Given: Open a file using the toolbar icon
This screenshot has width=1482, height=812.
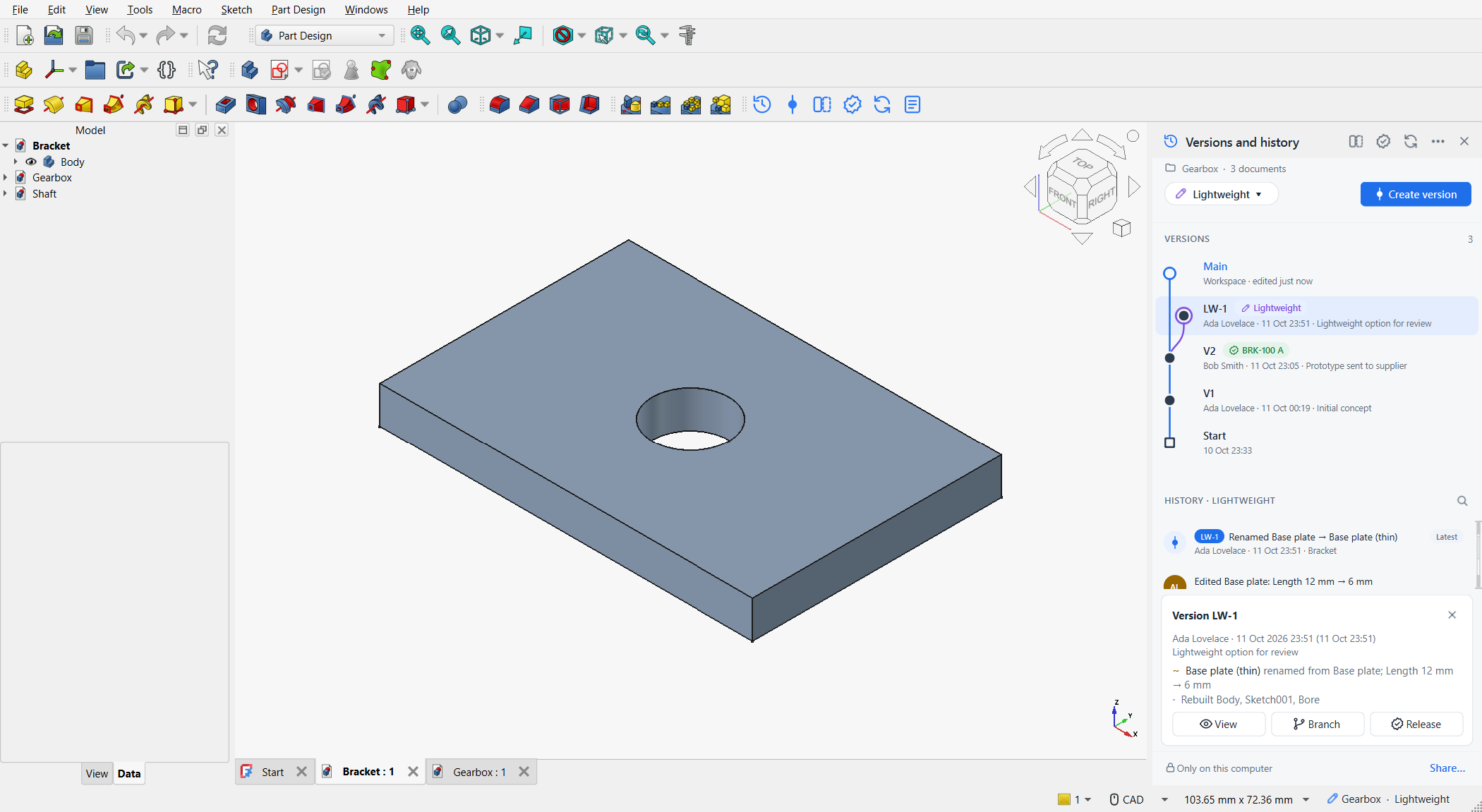Looking at the screenshot, I should pyautogui.click(x=54, y=35).
